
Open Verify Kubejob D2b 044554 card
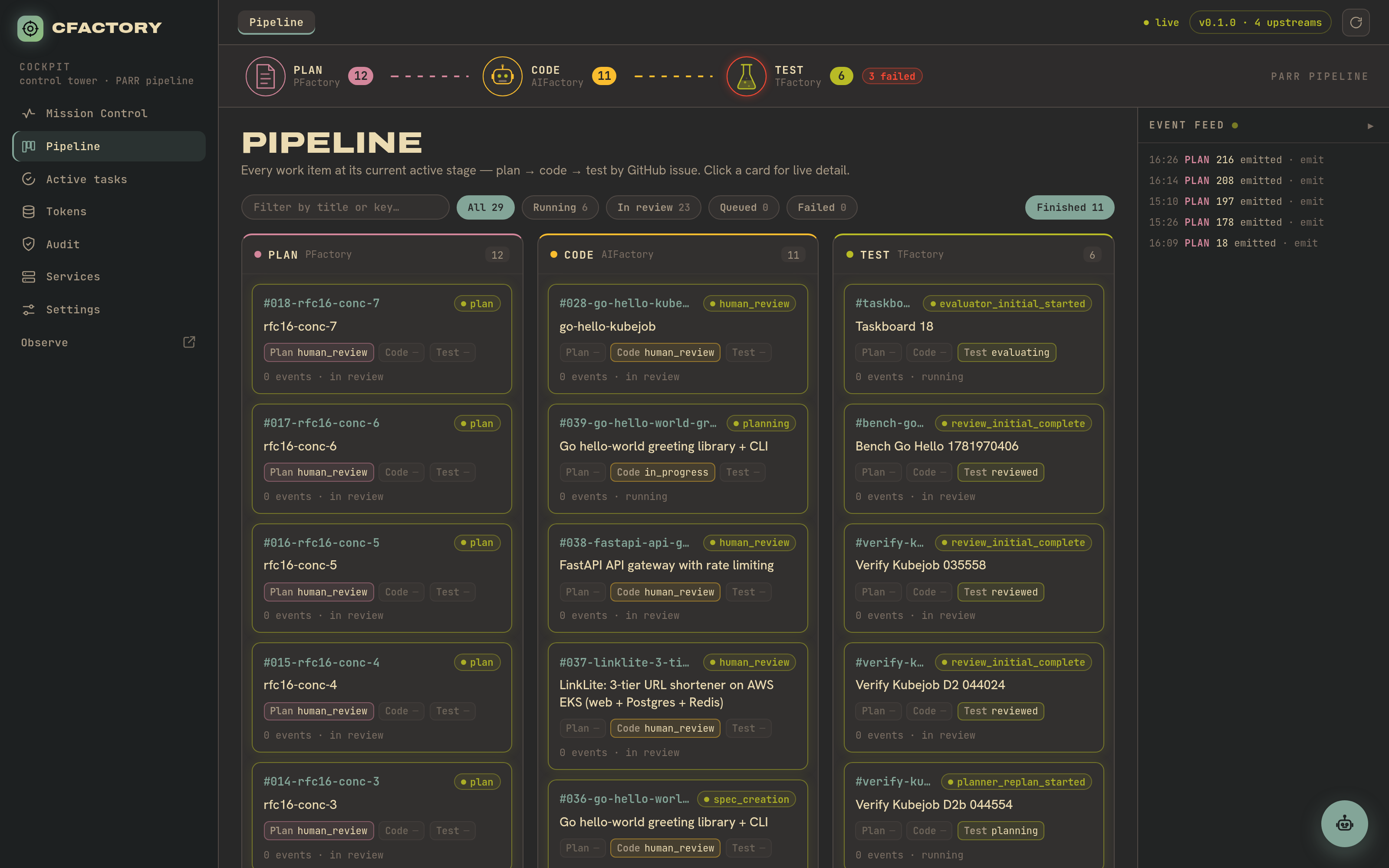974,815
